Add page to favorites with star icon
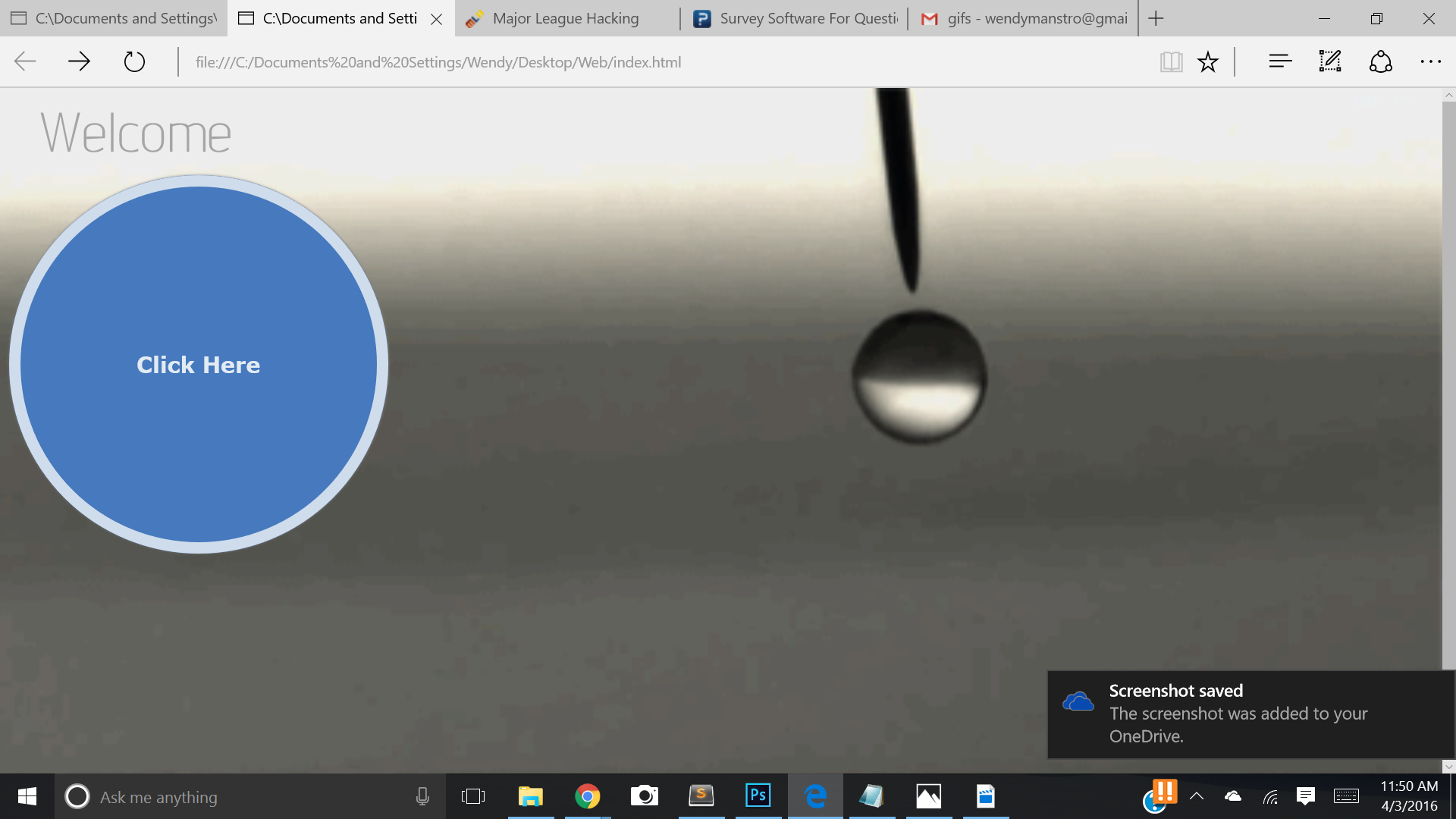This screenshot has width=1456, height=819. [1208, 61]
